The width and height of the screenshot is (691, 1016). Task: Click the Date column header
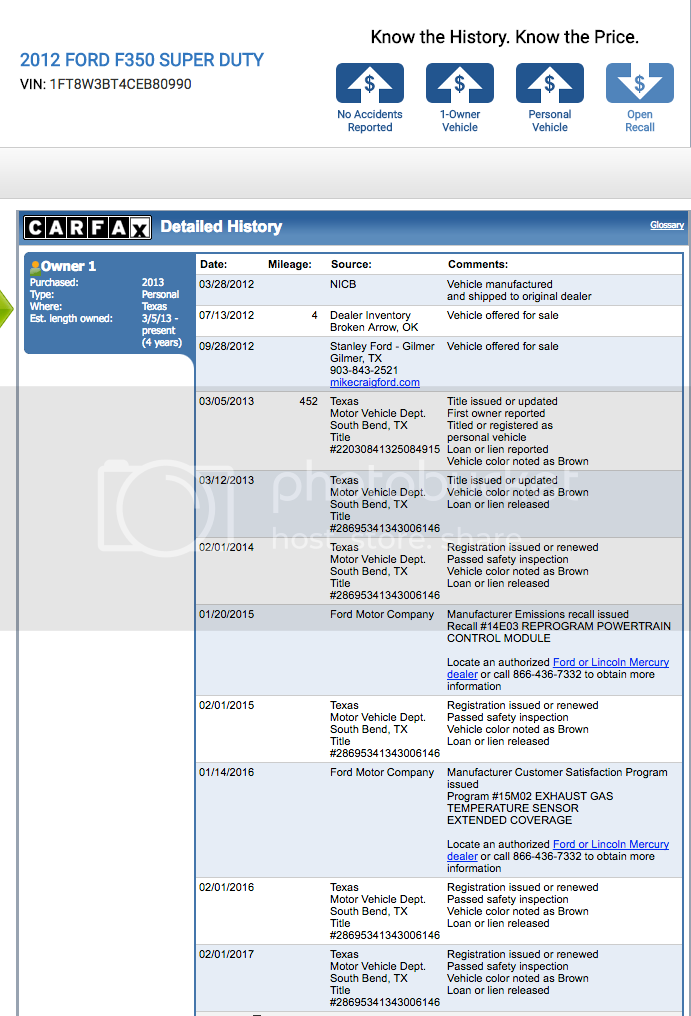[x=213, y=264]
